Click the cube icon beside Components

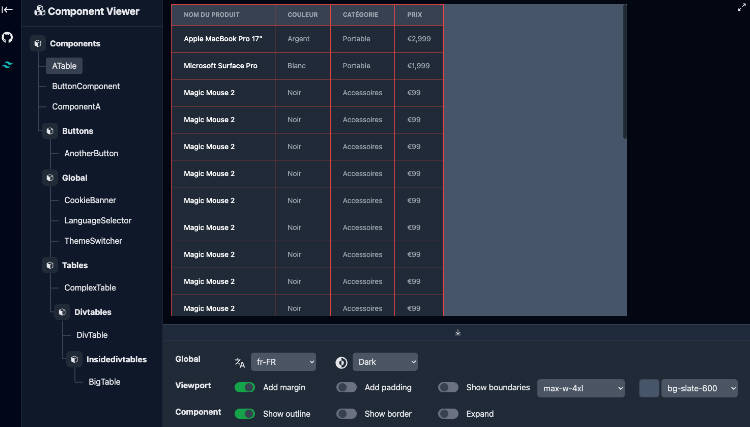pos(37,44)
